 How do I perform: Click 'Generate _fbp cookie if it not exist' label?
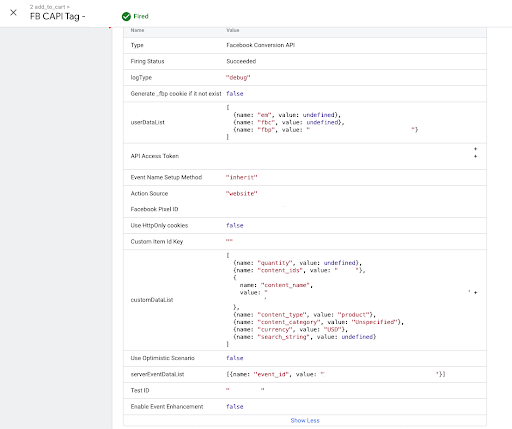point(176,94)
